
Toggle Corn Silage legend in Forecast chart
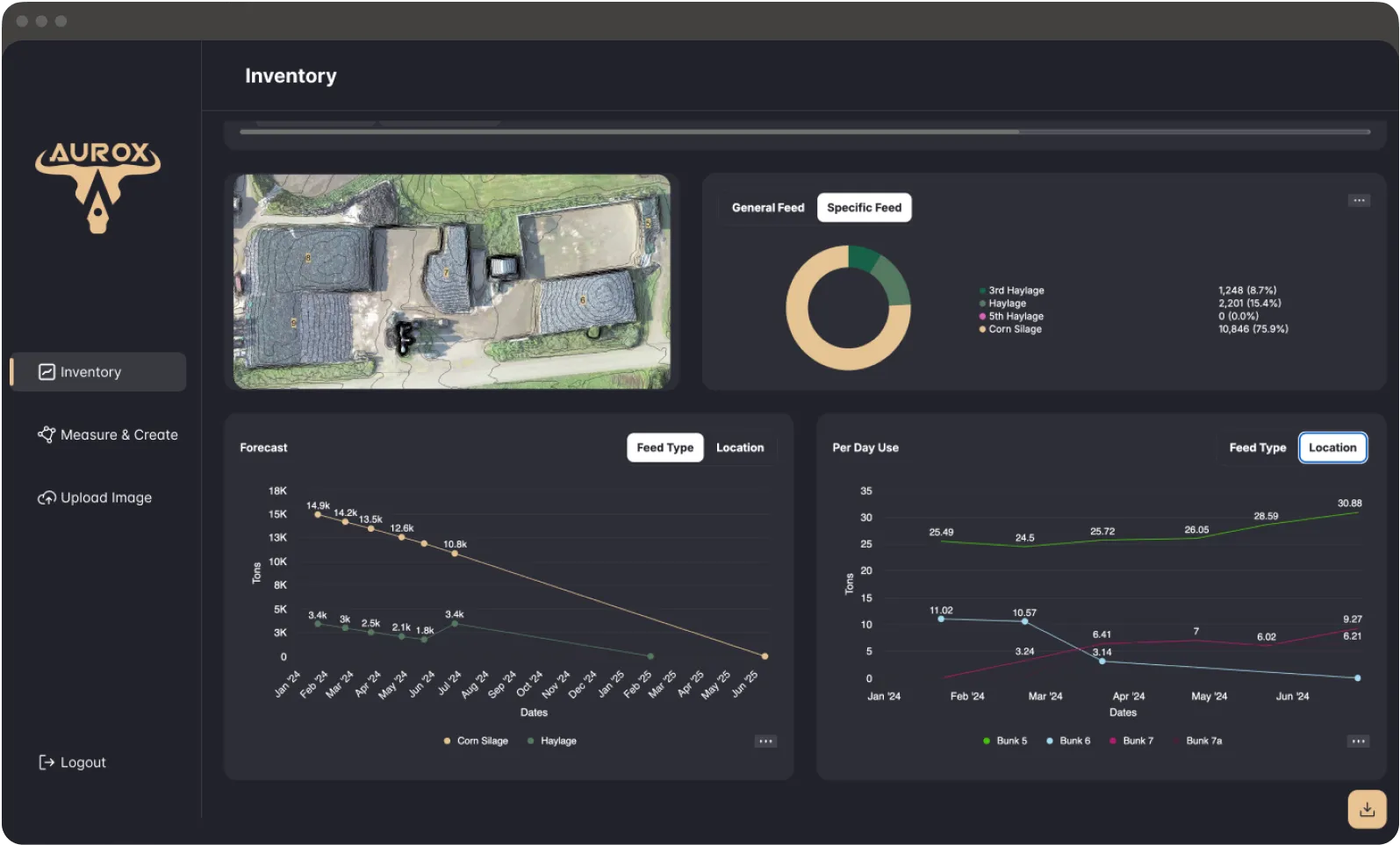click(477, 741)
